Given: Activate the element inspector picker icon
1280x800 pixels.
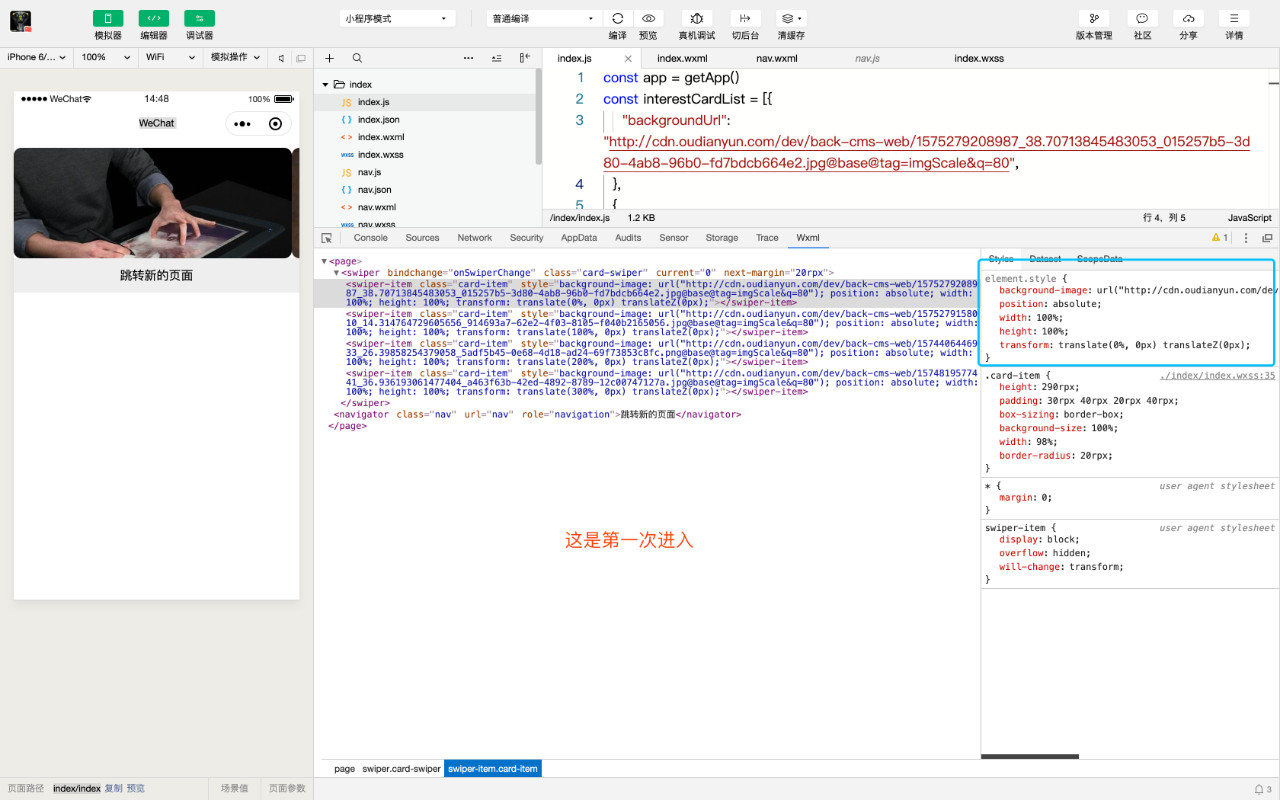Looking at the screenshot, I should [x=326, y=238].
